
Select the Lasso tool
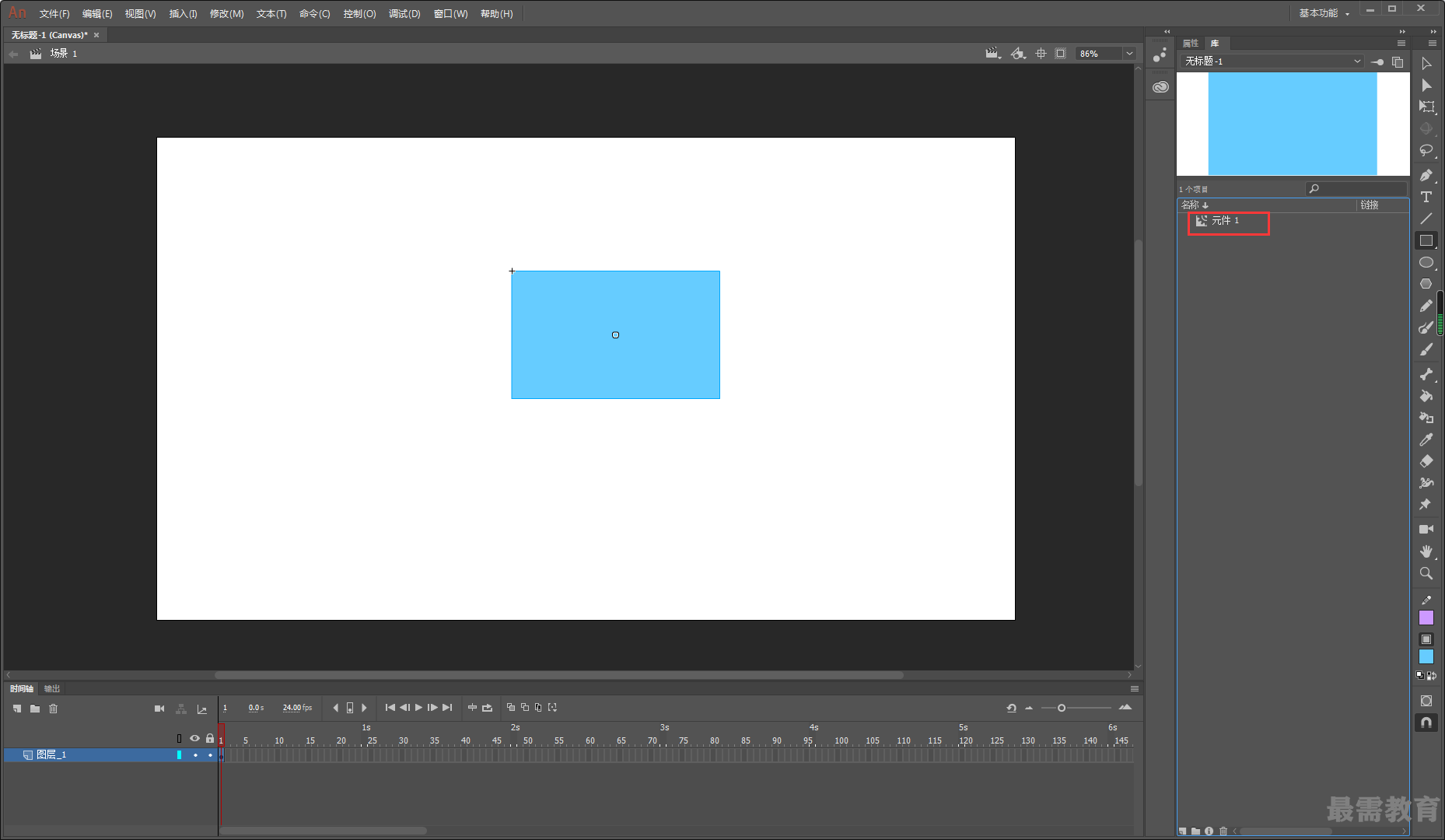click(1426, 151)
